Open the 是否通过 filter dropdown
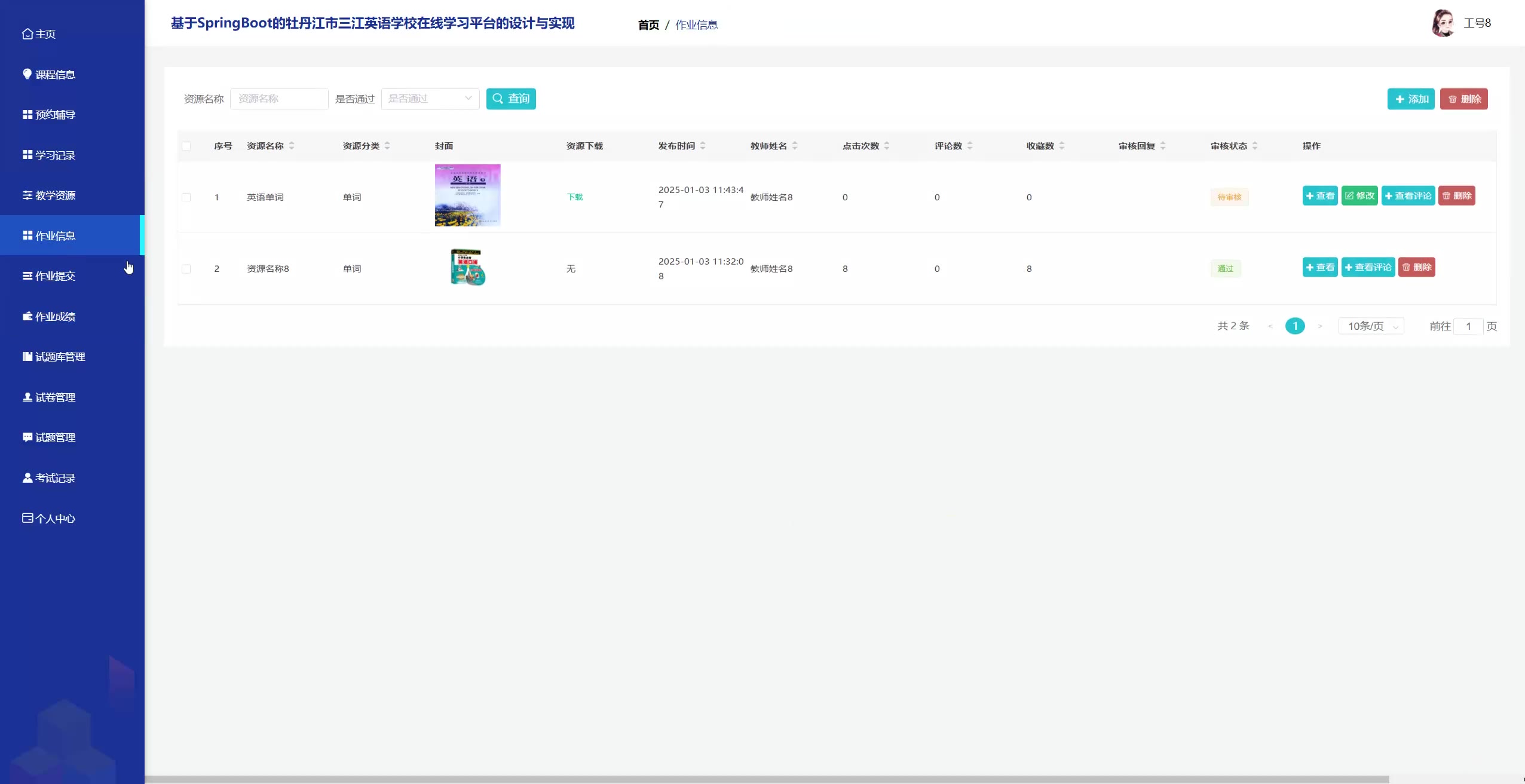The width and height of the screenshot is (1525, 784). 430,99
